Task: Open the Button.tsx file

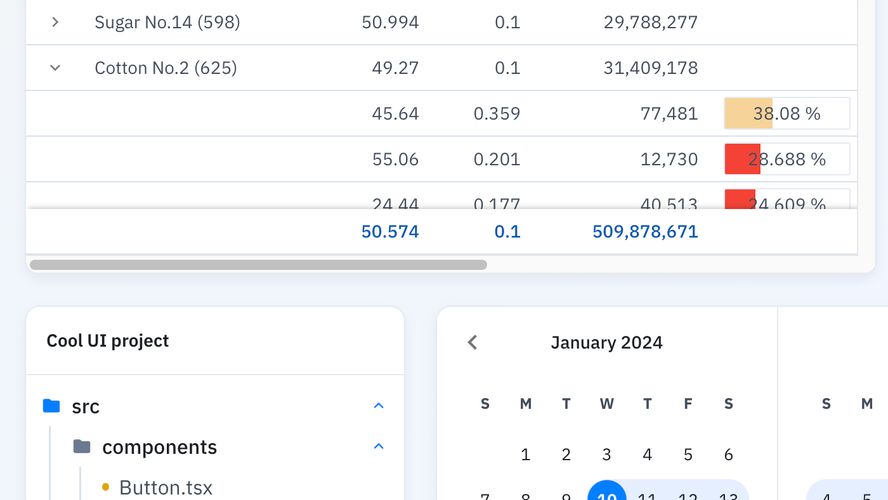Action: coord(165,487)
